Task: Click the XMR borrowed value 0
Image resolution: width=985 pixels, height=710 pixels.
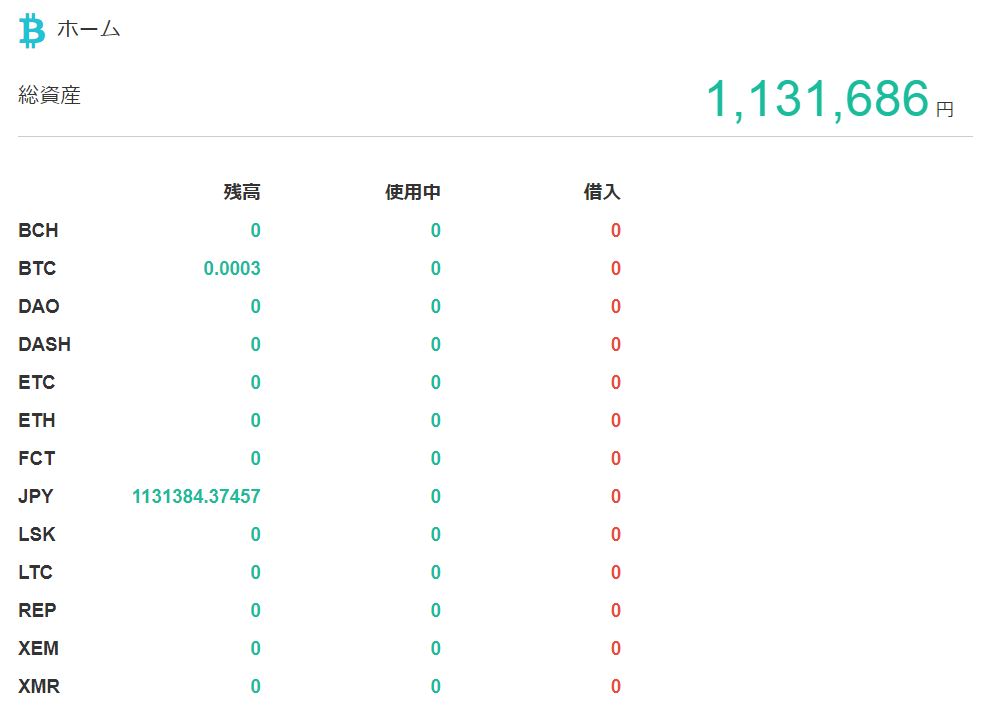Action: point(616,686)
